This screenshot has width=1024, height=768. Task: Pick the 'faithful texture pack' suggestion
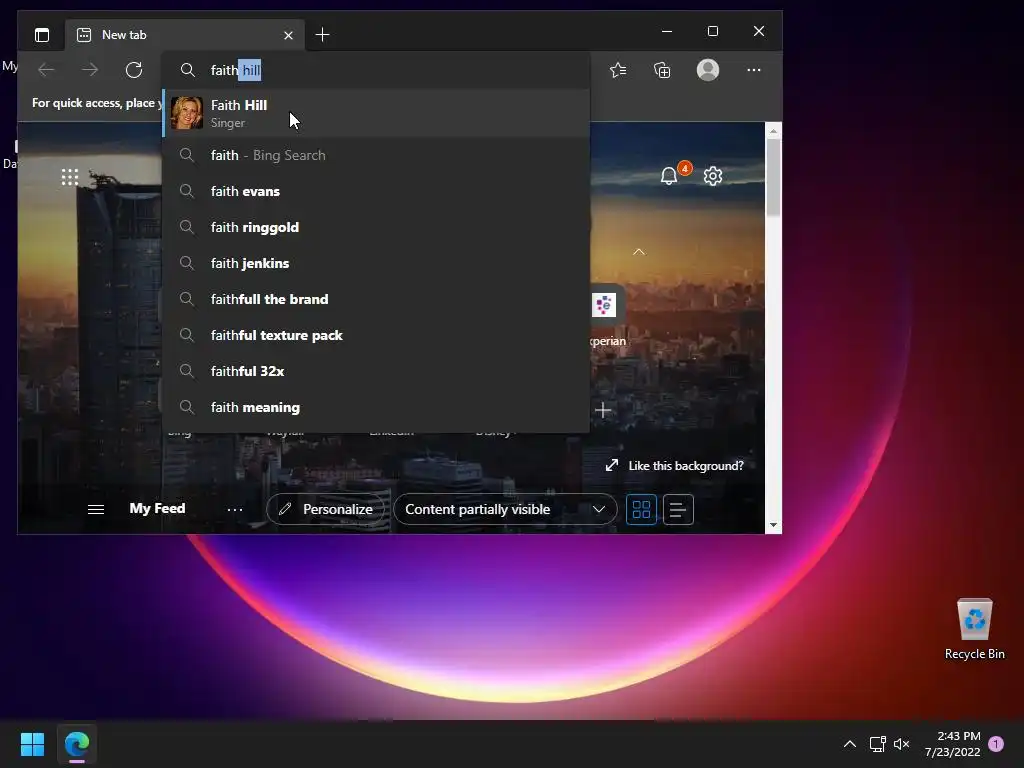click(x=376, y=335)
